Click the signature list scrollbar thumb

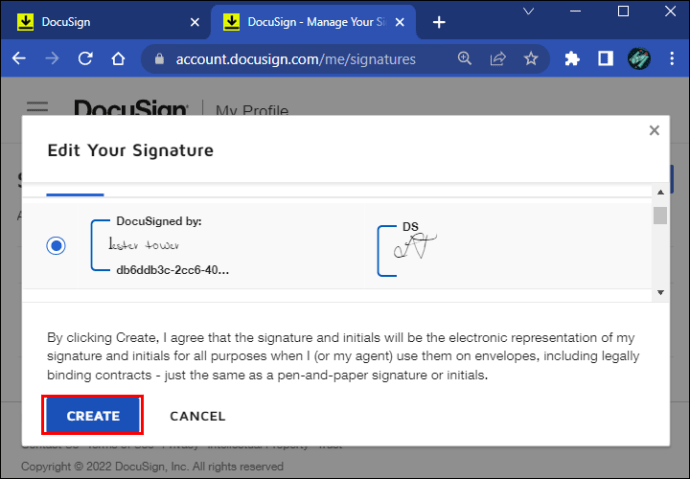click(661, 216)
